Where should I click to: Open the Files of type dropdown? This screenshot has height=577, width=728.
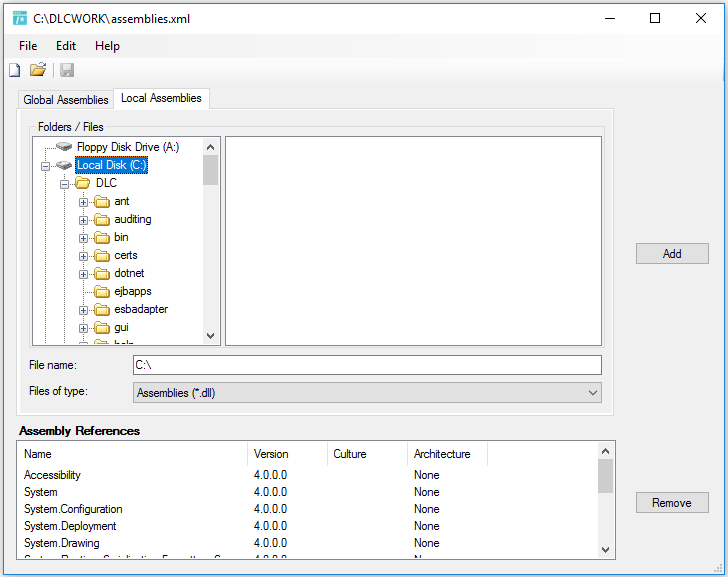tap(367, 393)
